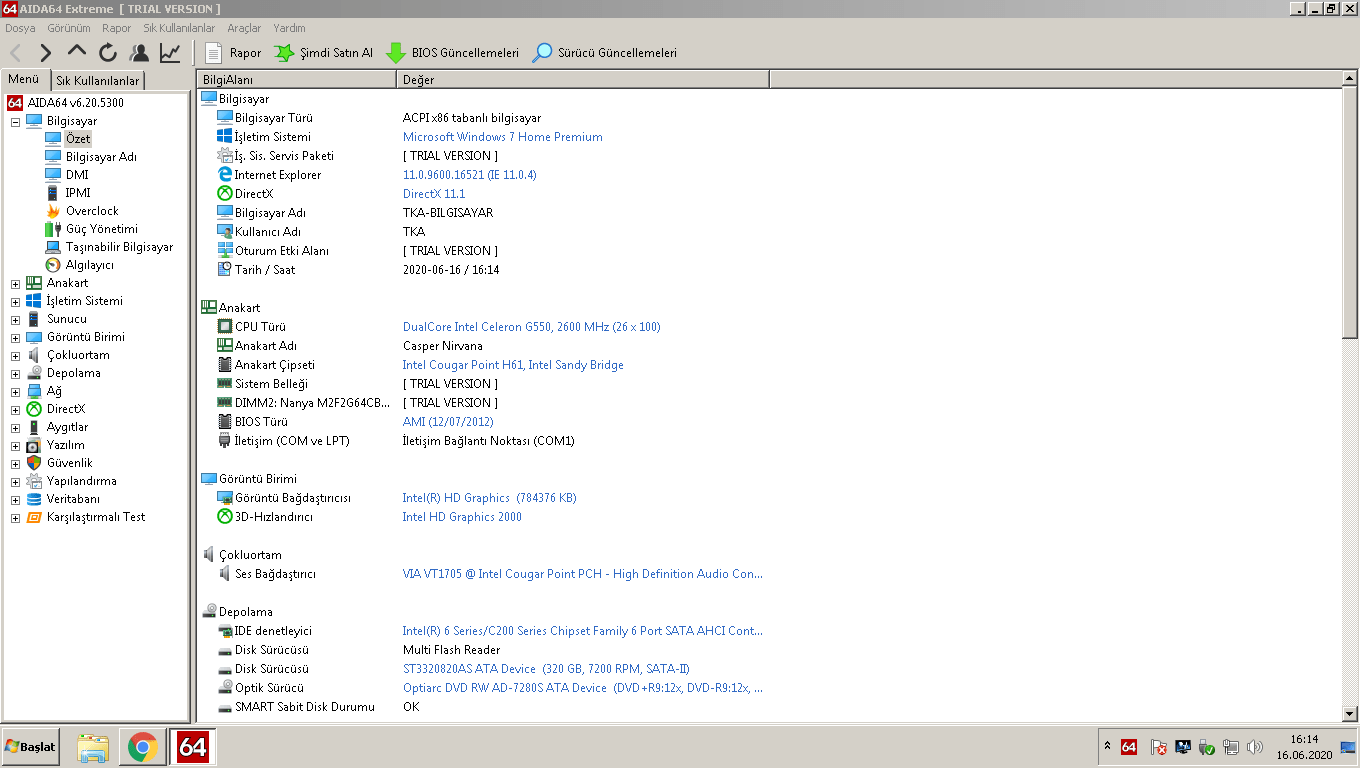This screenshot has width=1360, height=768.
Task: Open Intel Cougar Point H61 chipset link
Action: (x=513, y=365)
